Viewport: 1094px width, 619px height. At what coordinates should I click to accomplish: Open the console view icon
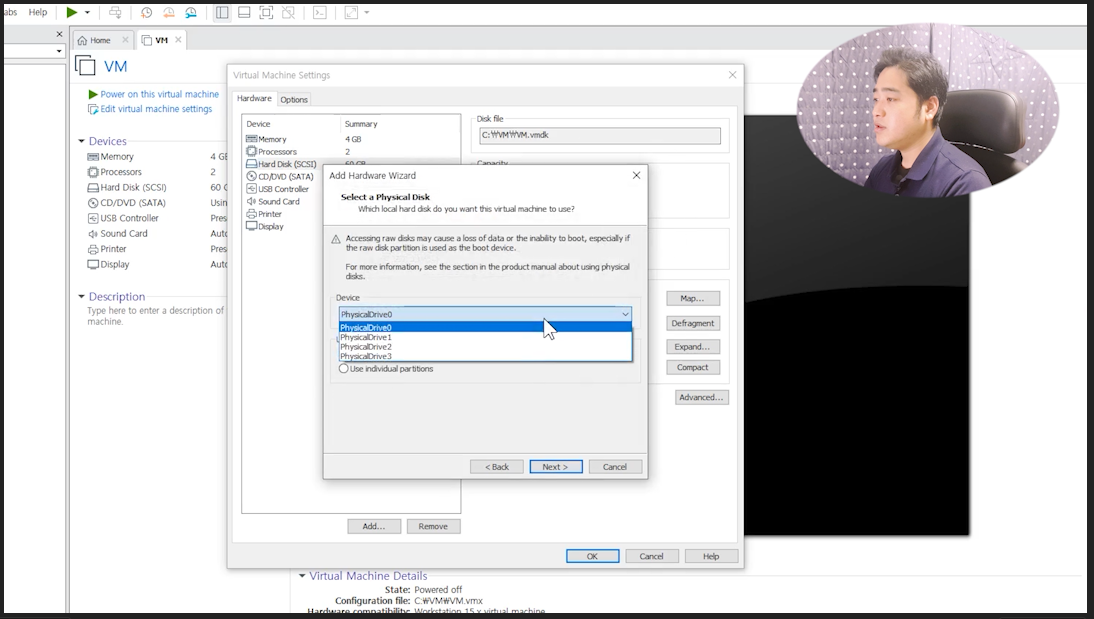(320, 13)
